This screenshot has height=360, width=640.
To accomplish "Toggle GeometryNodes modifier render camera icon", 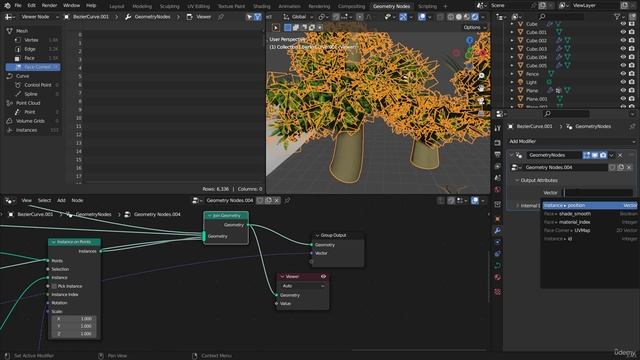I will point(603,155).
